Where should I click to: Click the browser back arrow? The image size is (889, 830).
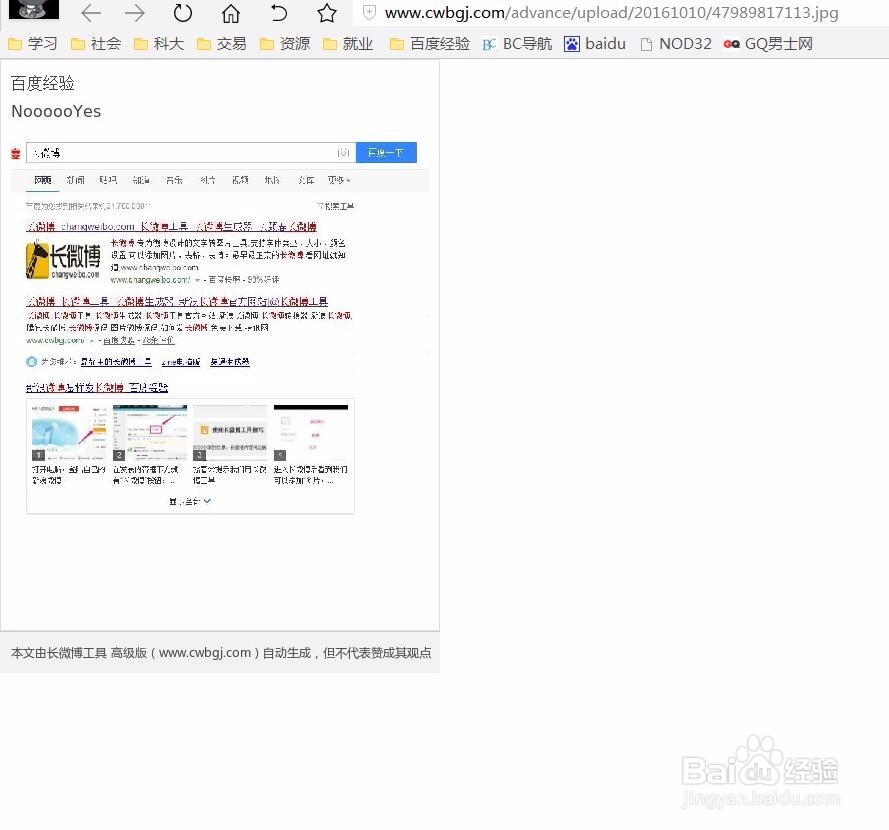(x=91, y=13)
